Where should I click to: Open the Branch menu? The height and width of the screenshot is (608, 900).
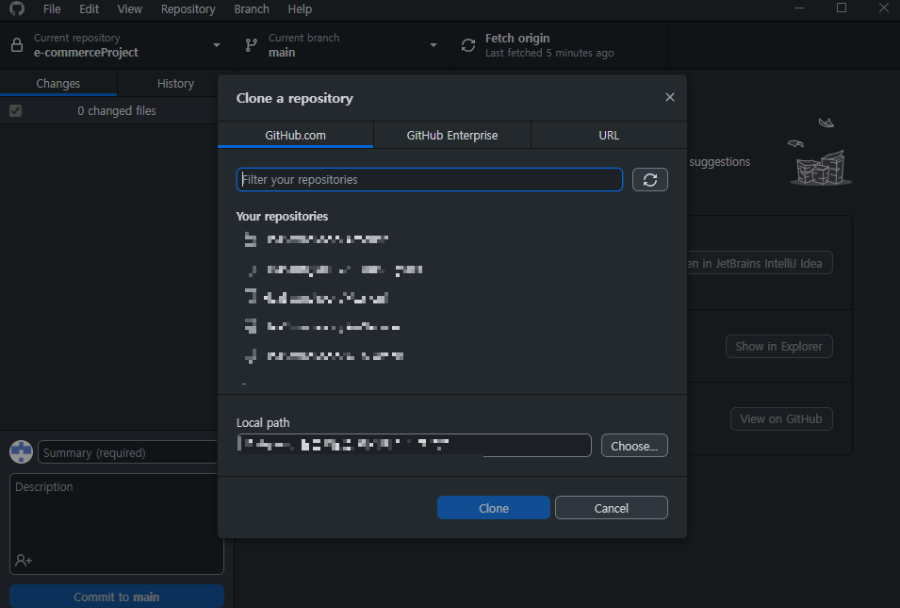251,9
